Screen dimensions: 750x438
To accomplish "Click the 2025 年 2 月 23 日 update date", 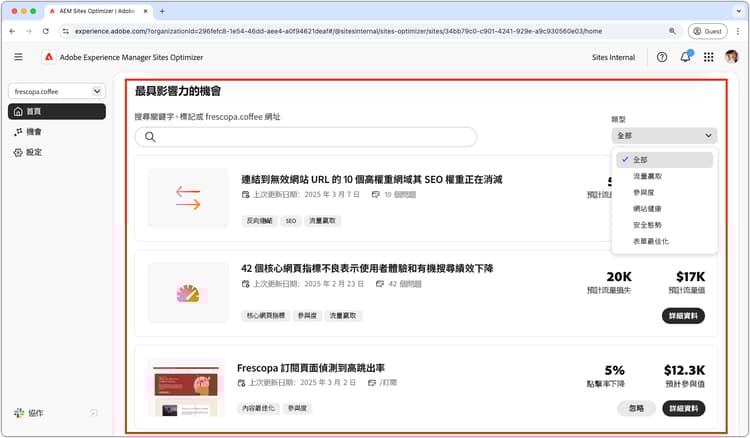I will click(x=334, y=284).
